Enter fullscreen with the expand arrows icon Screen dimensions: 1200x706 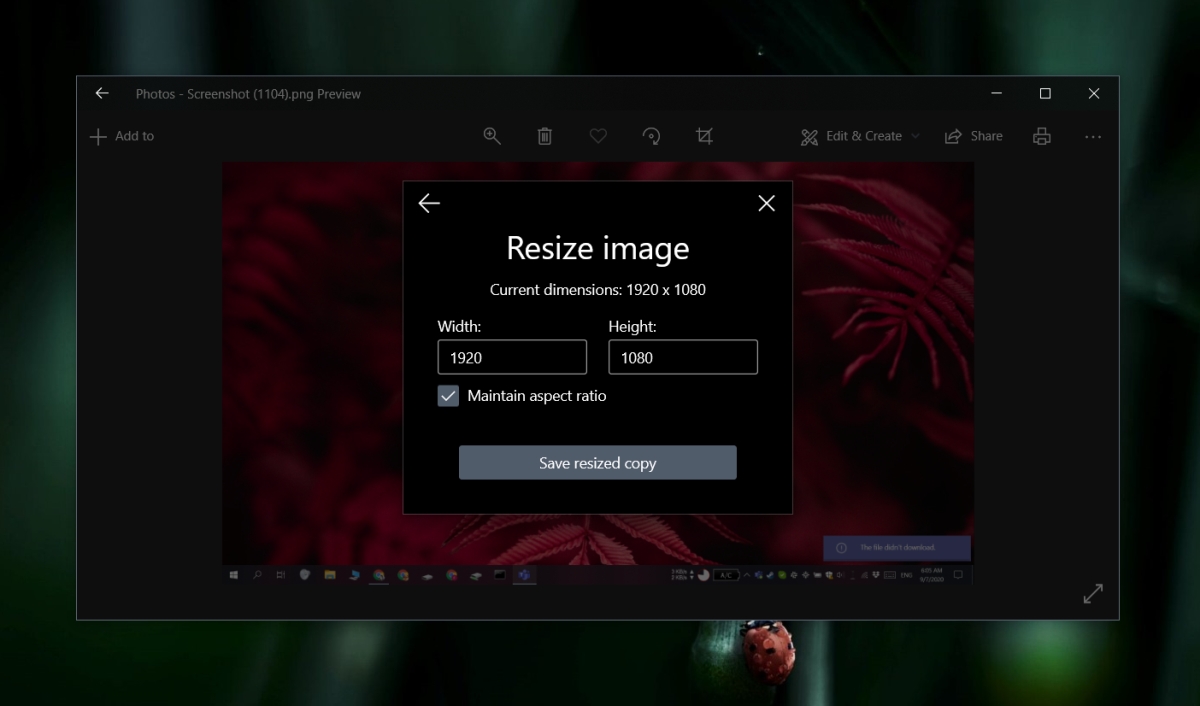point(1093,593)
